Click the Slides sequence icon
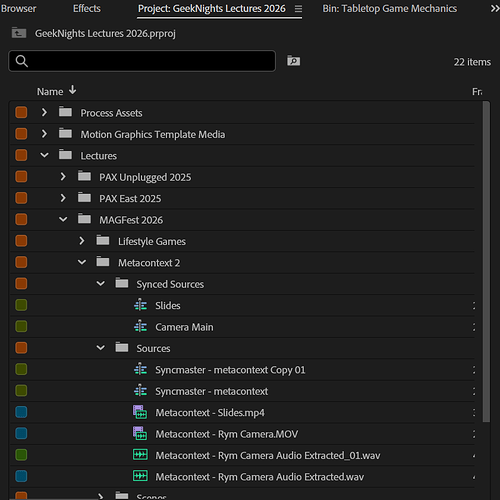The width and height of the screenshot is (500, 500). (x=140, y=305)
